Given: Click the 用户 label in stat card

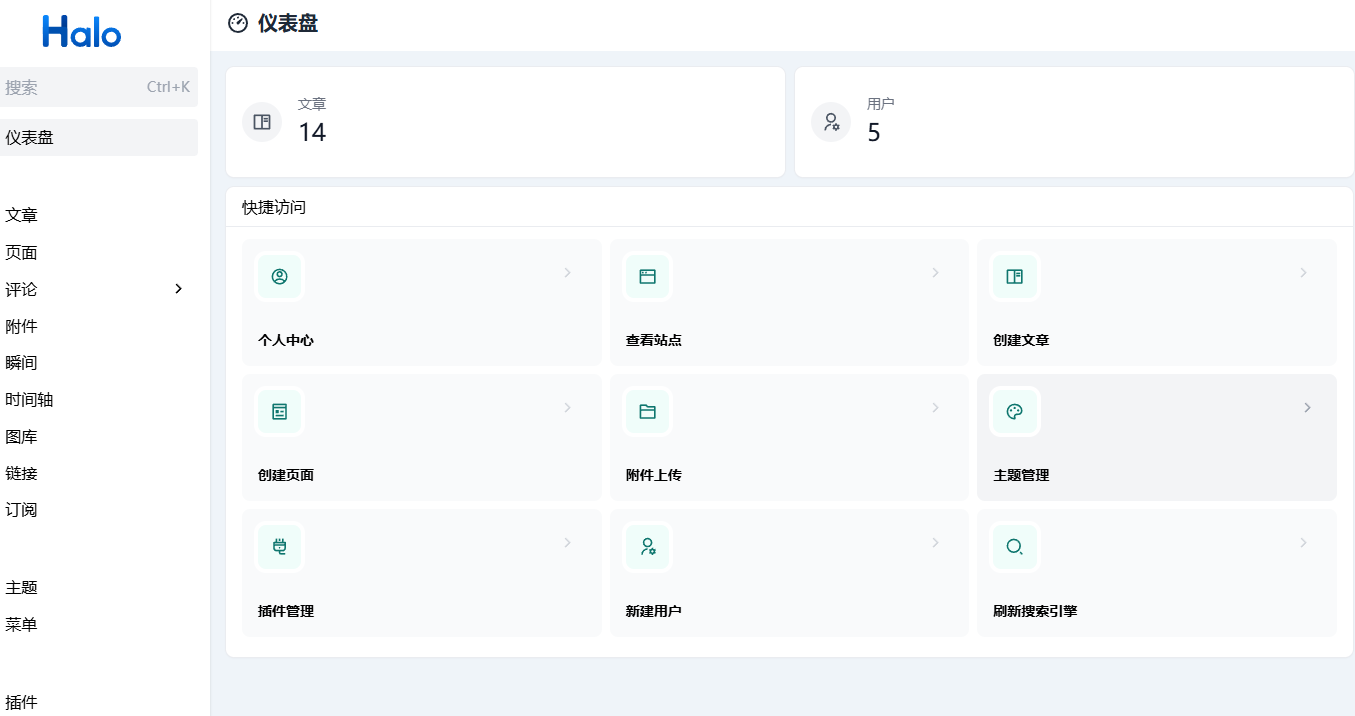Looking at the screenshot, I should (881, 104).
